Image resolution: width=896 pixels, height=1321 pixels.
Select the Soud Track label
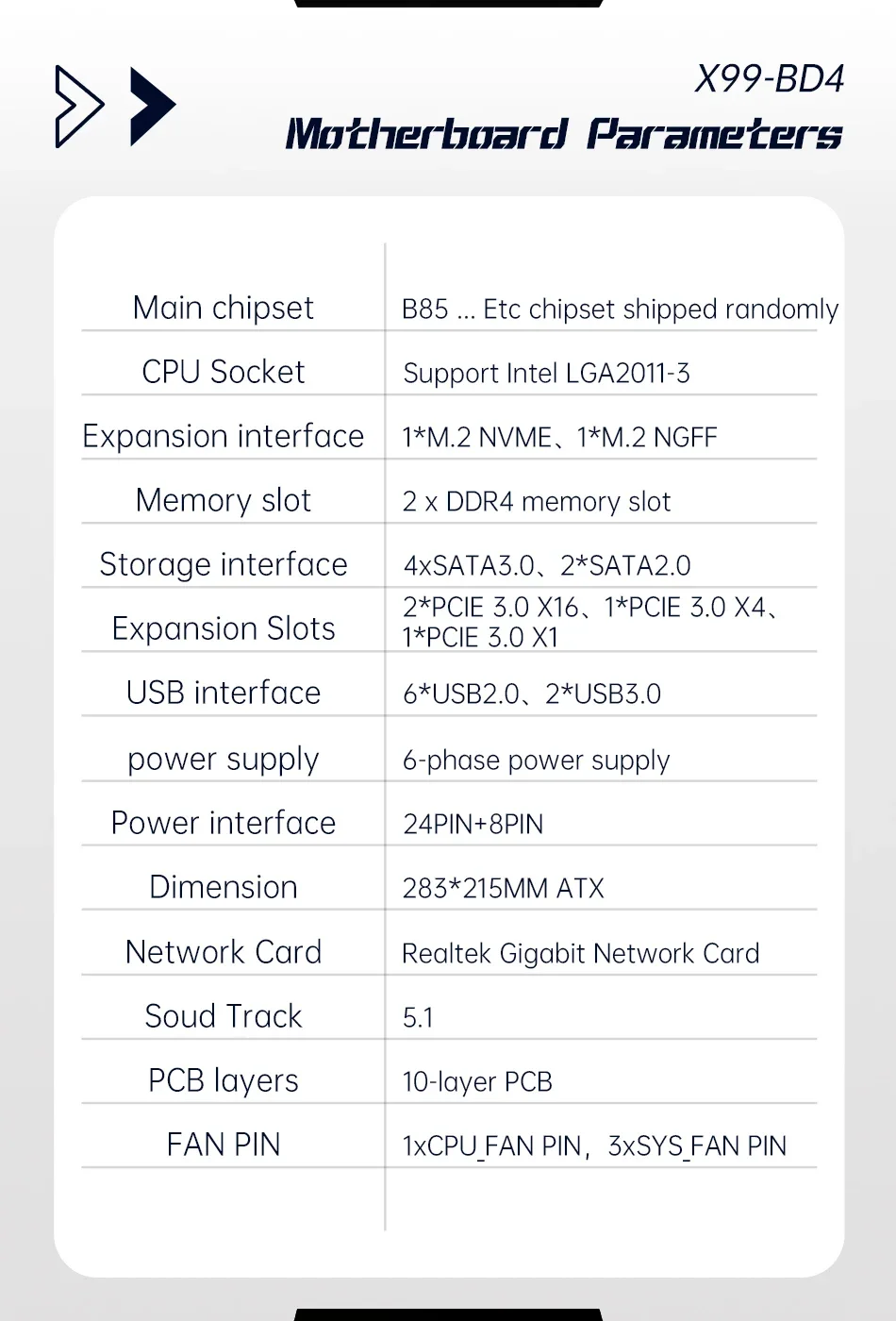[224, 1016]
